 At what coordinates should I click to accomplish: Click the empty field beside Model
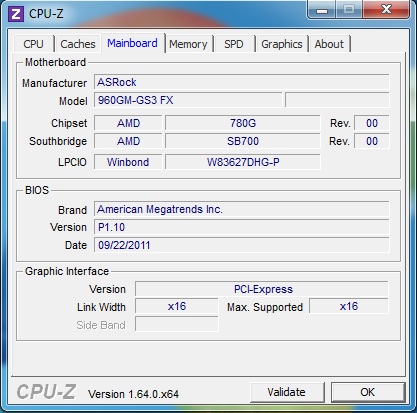click(337, 100)
